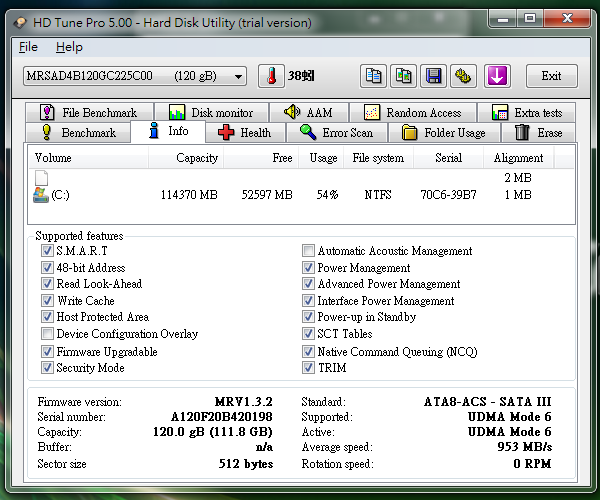Toggle the Power-up in Standby checkbox

[308, 317]
